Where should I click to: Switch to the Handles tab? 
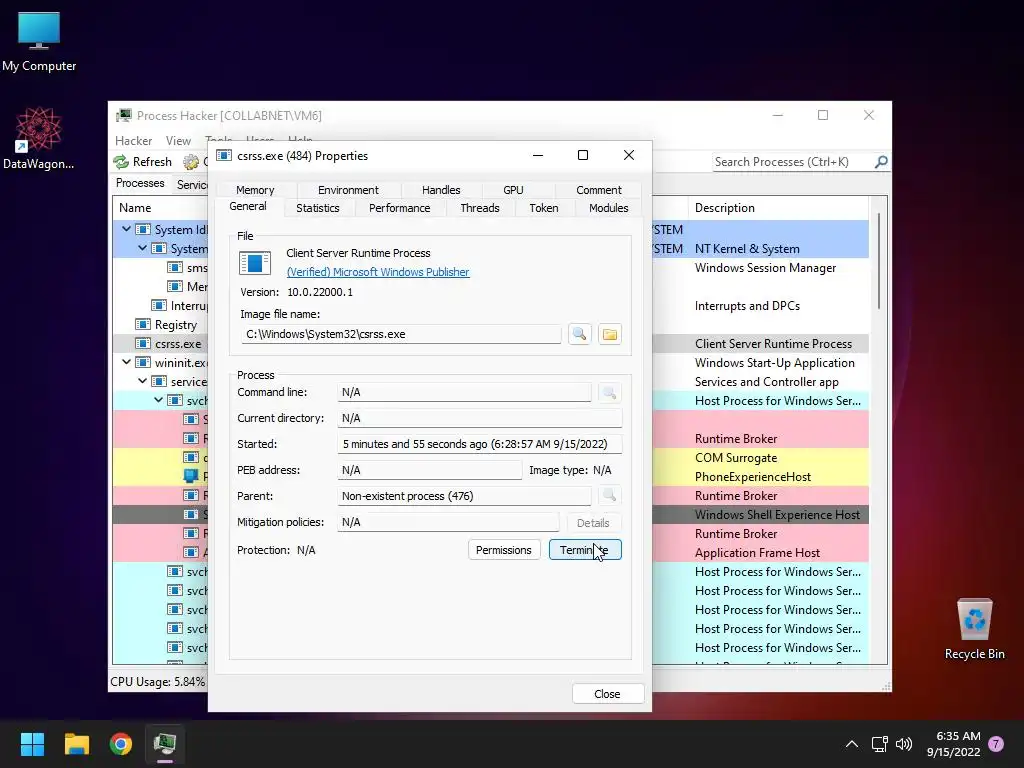click(x=441, y=190)
